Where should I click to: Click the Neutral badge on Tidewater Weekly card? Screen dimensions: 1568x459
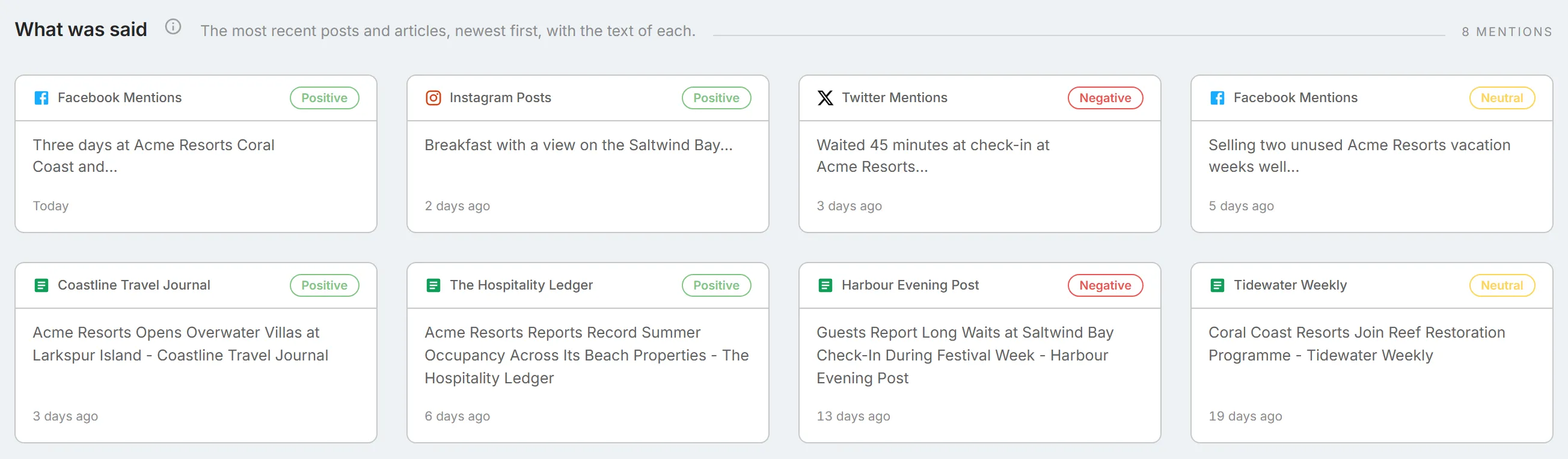click(x=1502, y=285)
